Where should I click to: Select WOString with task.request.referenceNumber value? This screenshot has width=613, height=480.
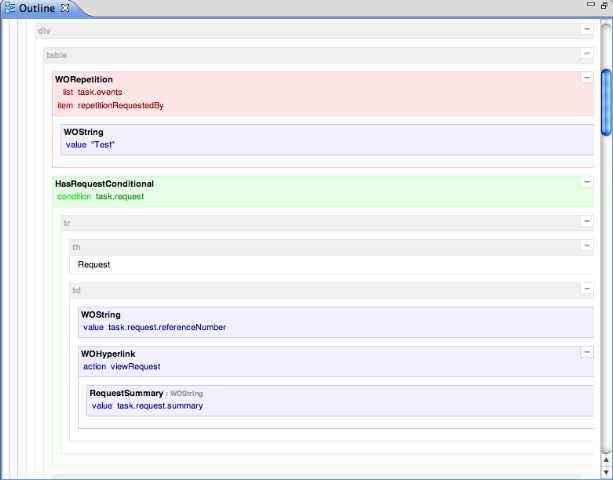102,314
